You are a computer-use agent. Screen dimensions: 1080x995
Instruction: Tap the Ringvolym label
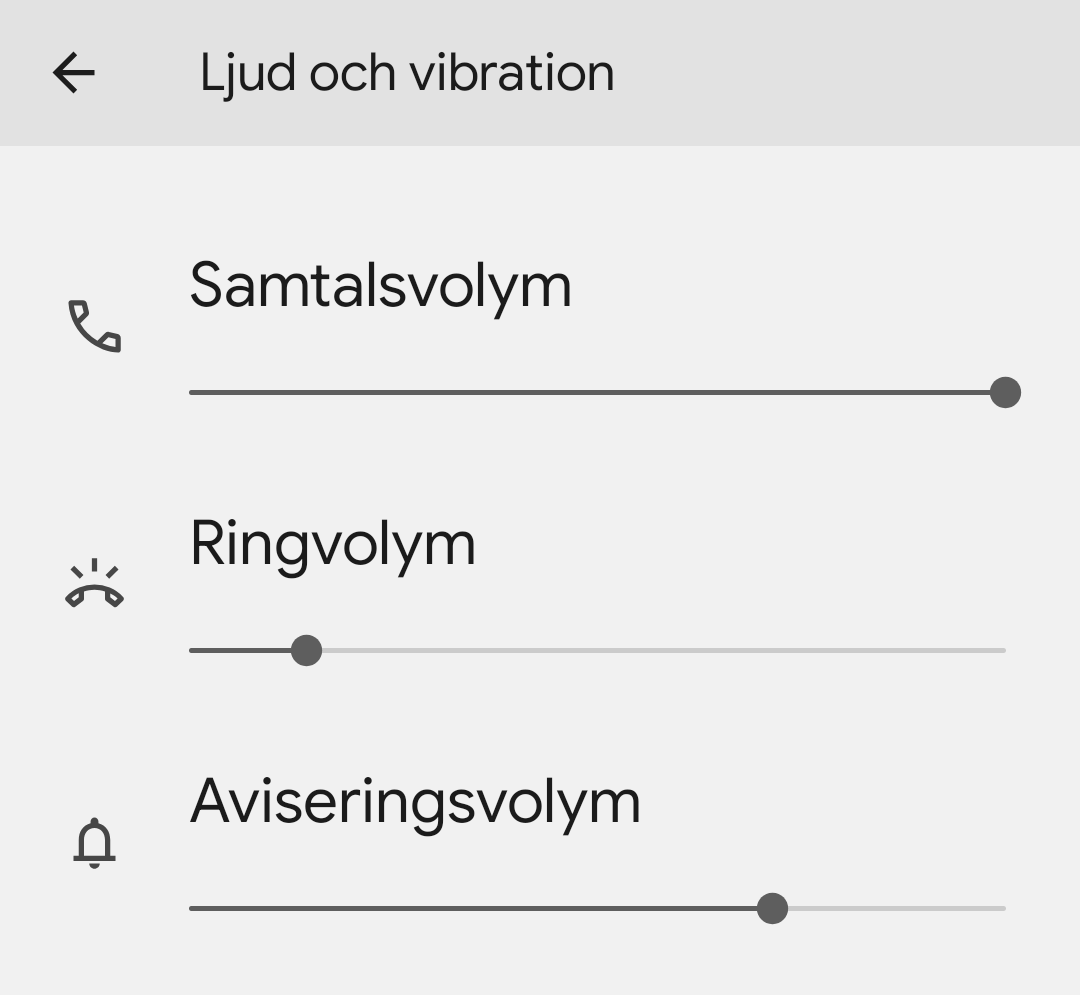332,543
